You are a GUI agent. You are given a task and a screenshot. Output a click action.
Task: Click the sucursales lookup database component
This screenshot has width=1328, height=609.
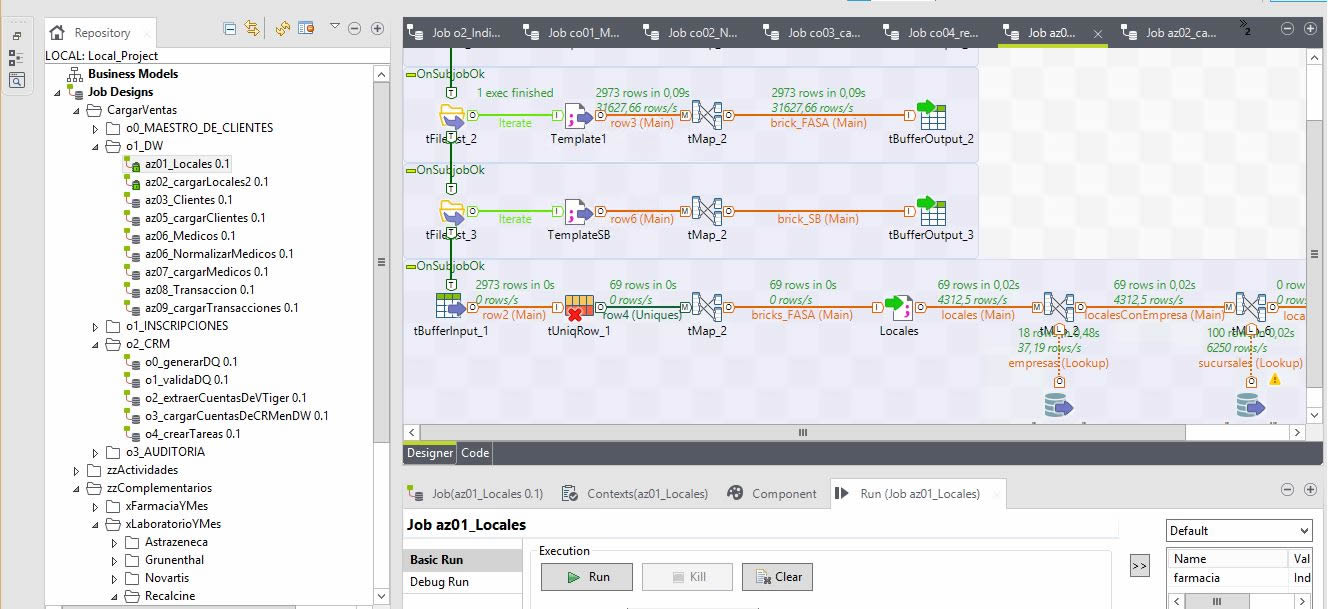tap(1251, 405)
